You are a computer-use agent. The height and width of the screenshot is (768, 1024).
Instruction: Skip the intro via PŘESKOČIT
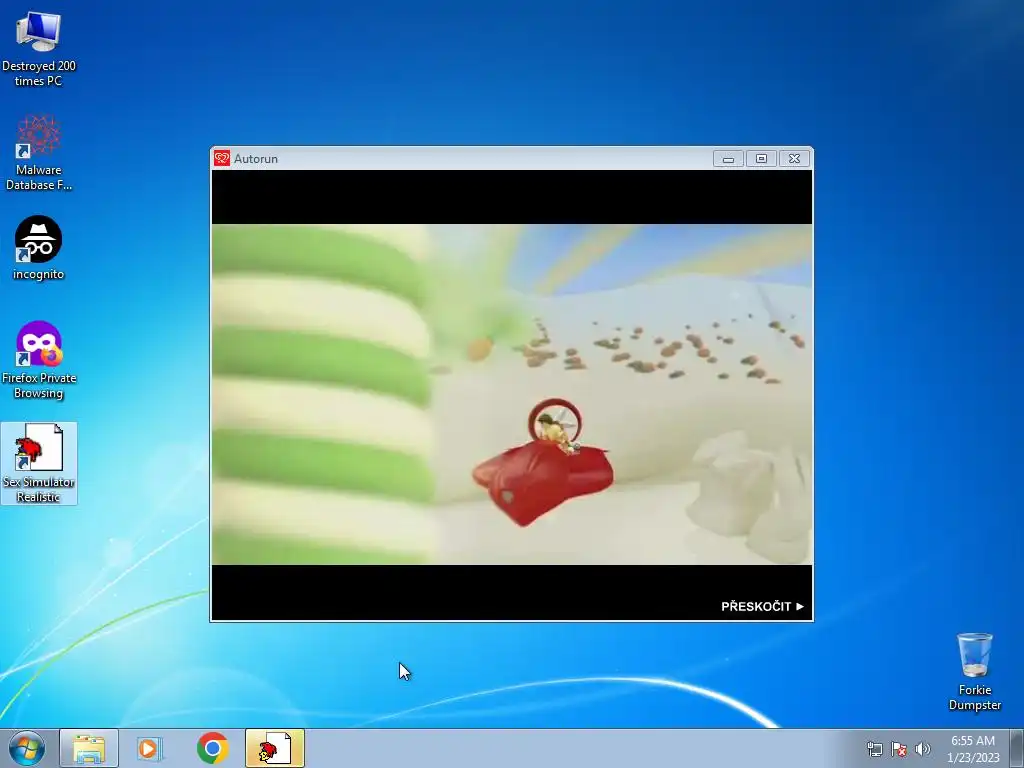click(762, 607)
